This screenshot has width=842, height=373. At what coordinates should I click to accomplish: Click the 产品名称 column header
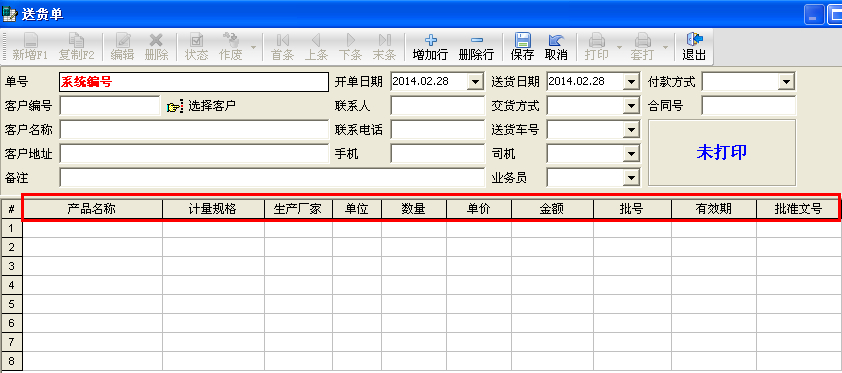(x=92, y=209)
